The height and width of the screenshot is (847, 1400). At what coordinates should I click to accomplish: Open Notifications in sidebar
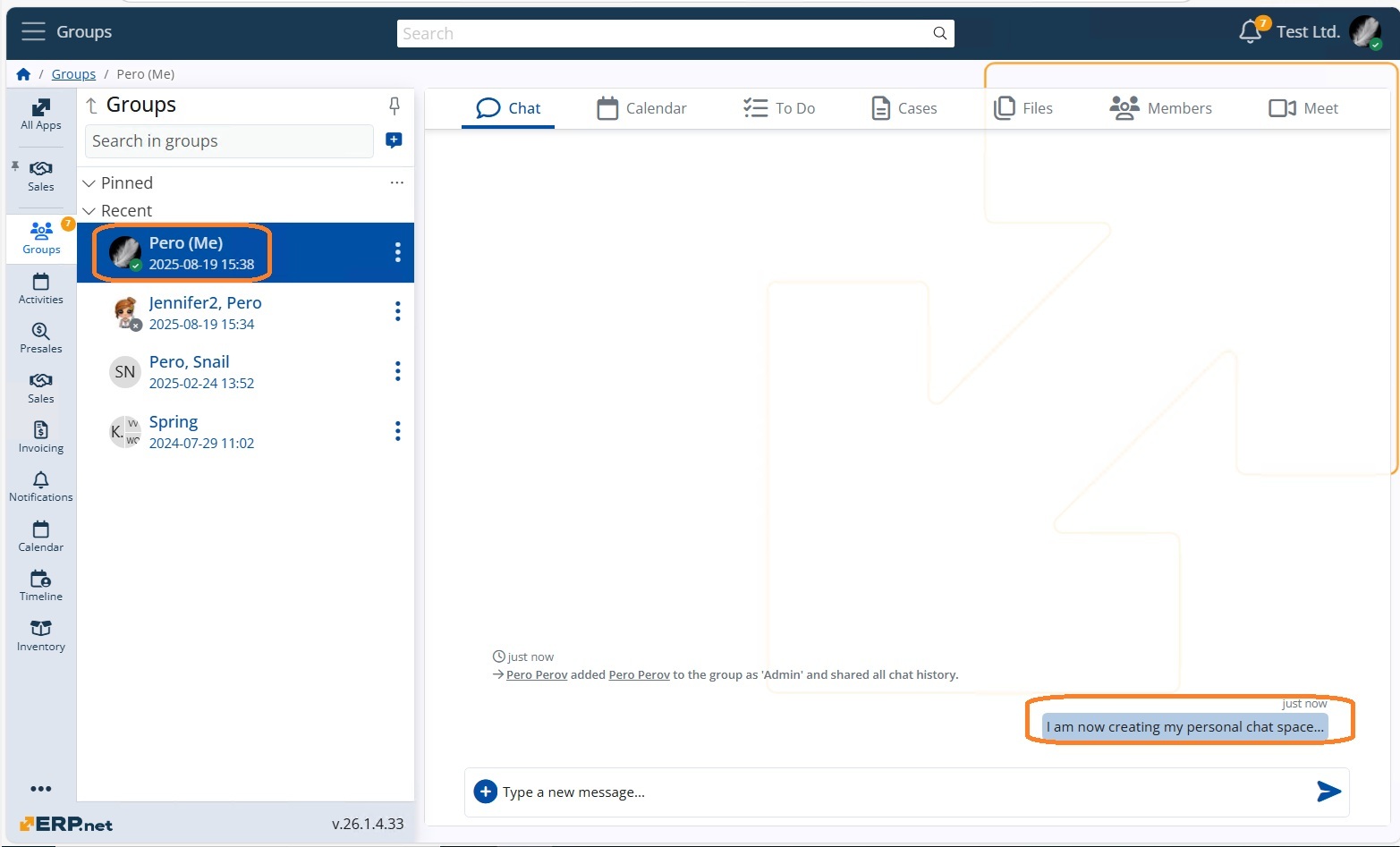pos(41,487)
